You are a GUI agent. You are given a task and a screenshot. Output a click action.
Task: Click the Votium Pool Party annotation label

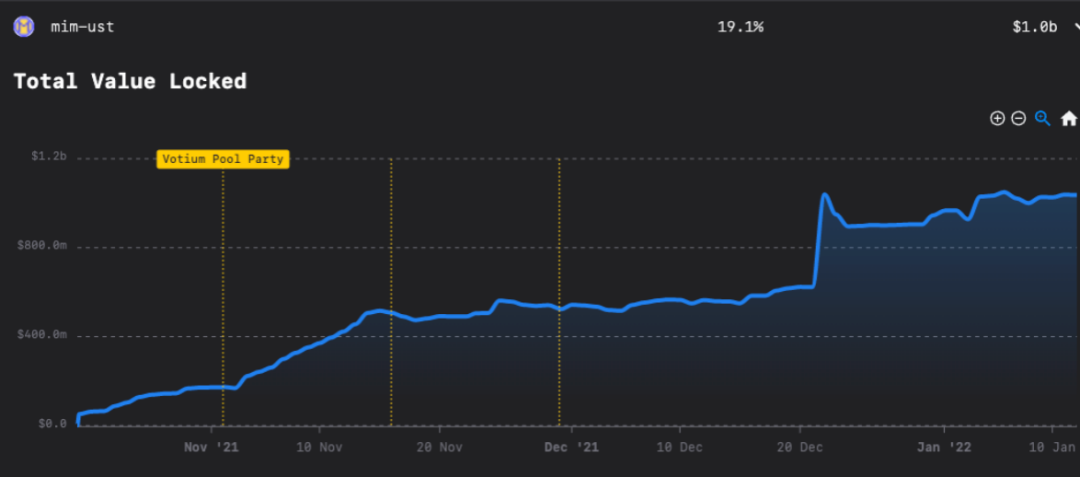coord(223,159)
